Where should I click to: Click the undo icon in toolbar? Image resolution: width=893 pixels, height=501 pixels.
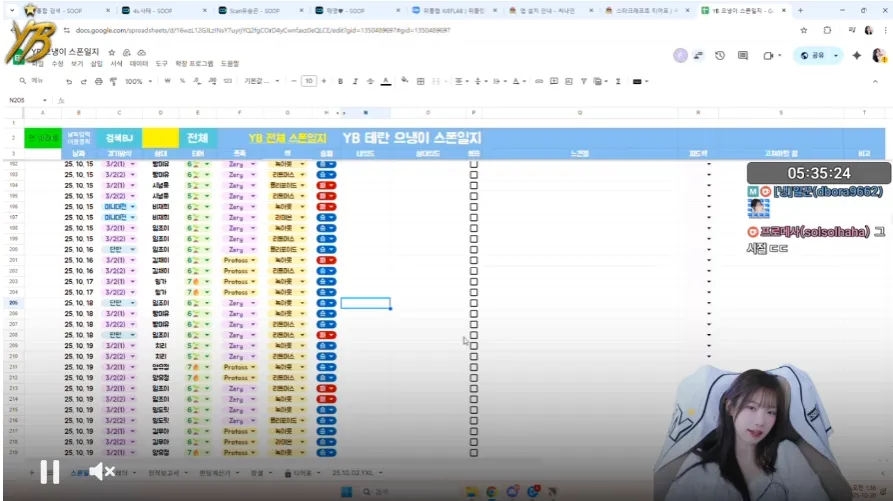click(68, 81)
